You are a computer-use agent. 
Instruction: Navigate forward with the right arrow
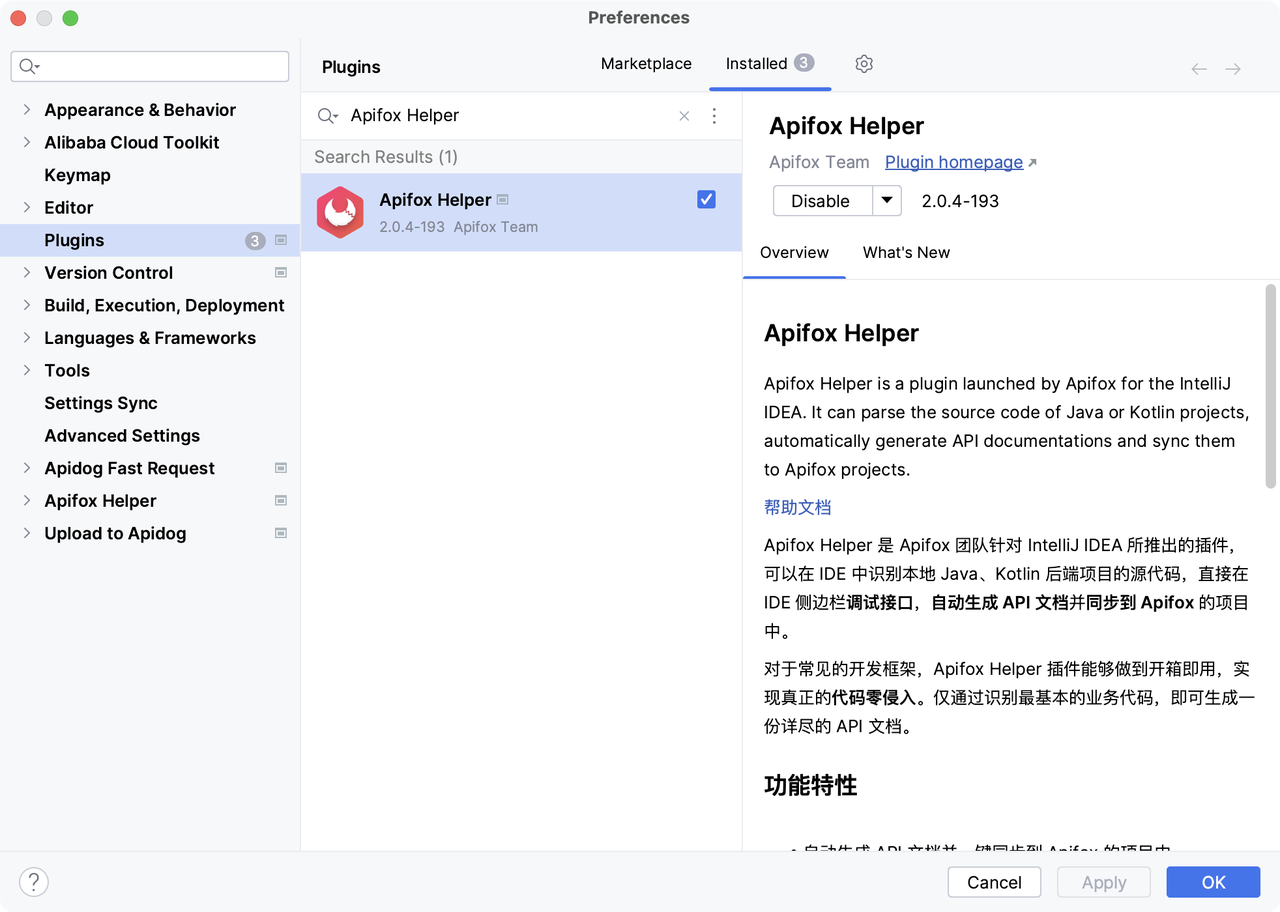[1233, 69]
